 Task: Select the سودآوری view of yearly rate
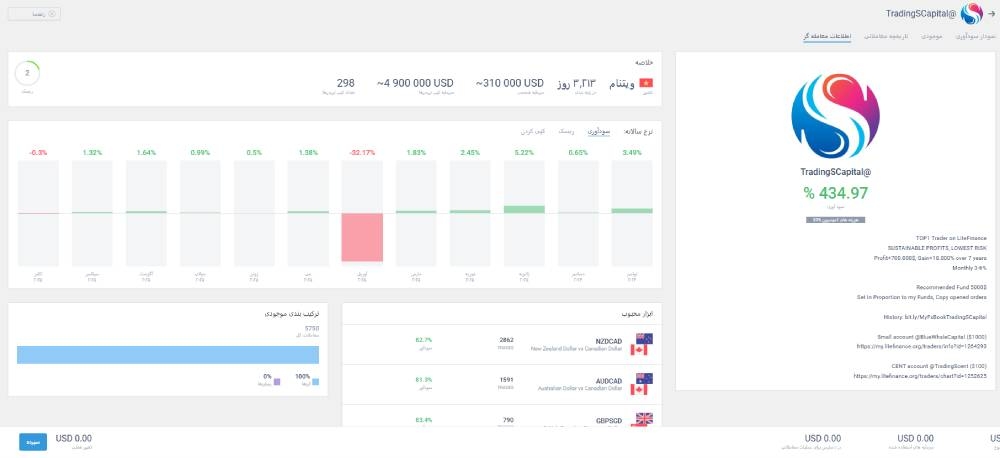point(598,131)
